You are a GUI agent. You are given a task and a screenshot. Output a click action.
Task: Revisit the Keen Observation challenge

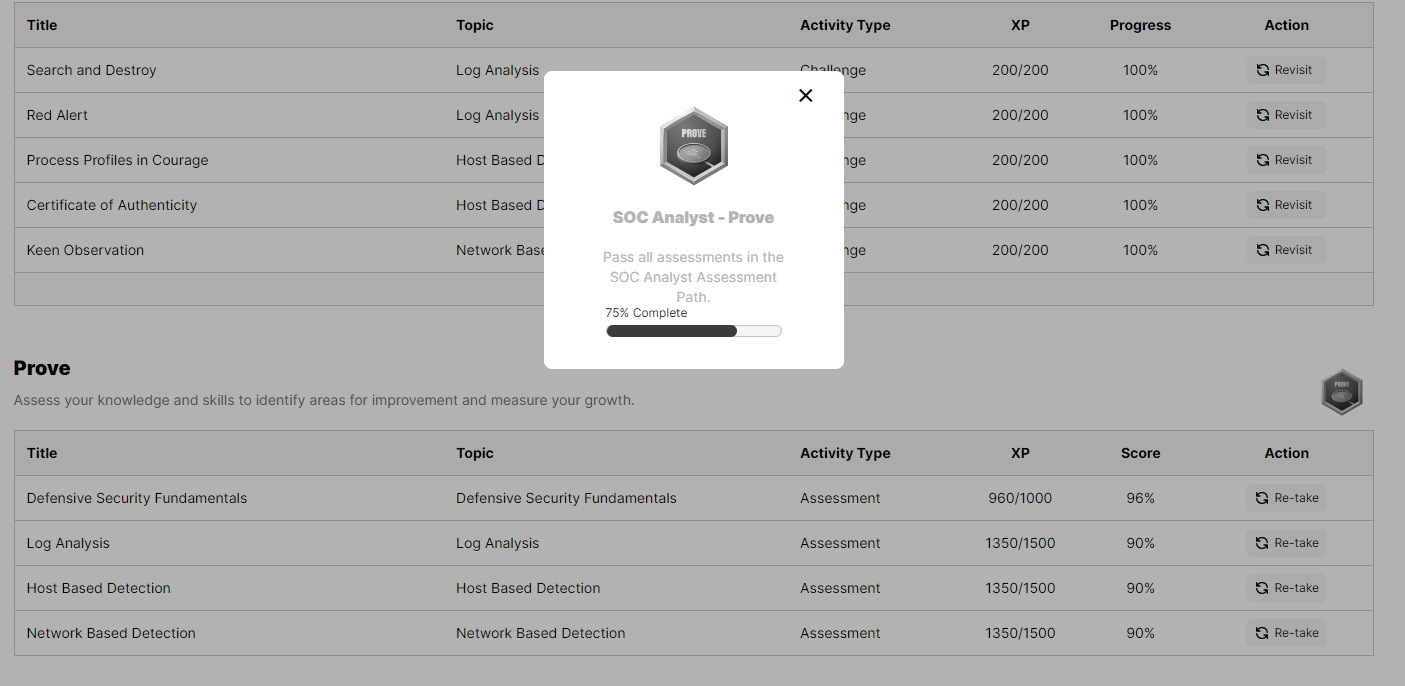tap(1286, 250)
